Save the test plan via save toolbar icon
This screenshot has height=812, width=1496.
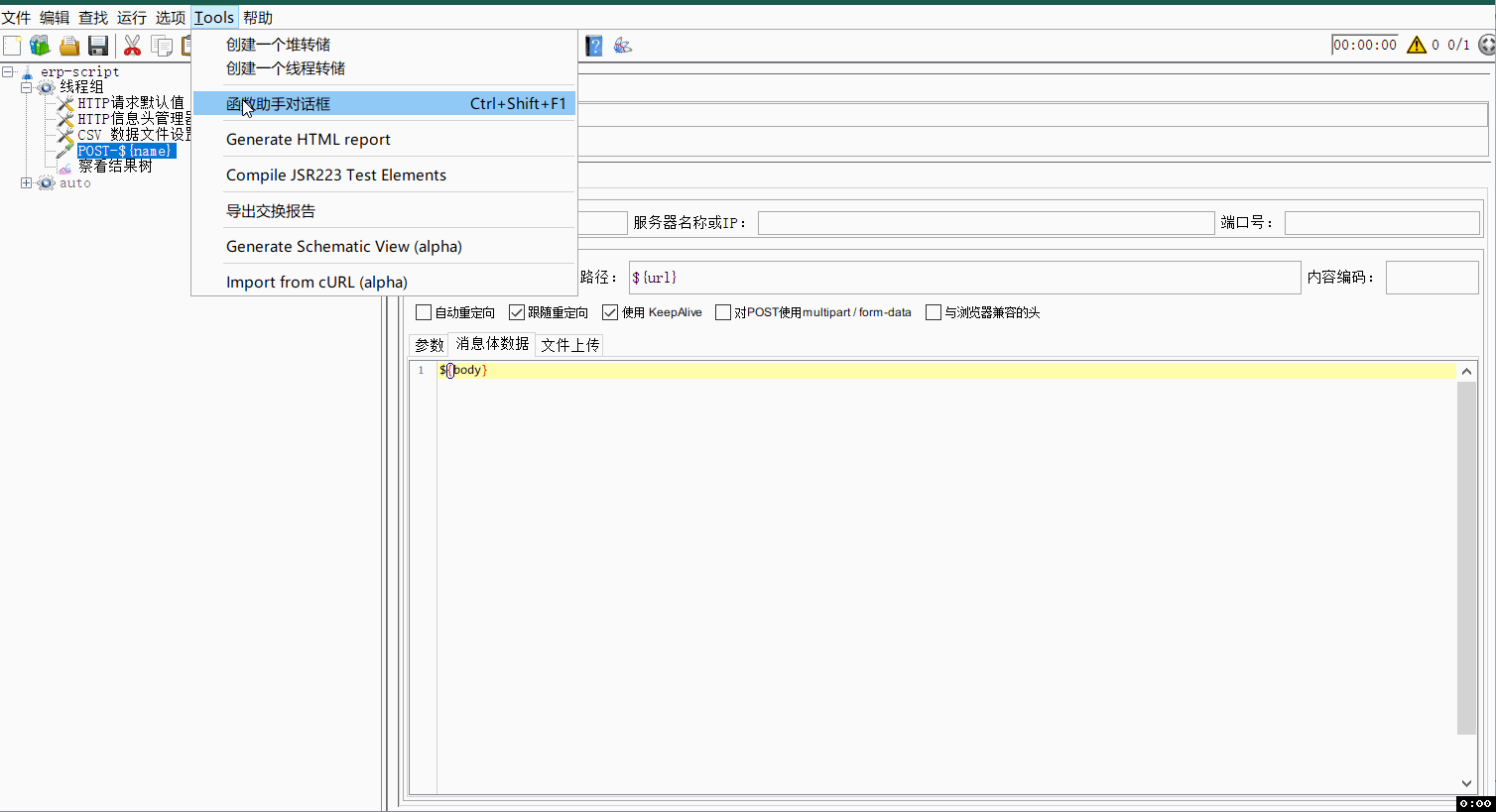97,45
